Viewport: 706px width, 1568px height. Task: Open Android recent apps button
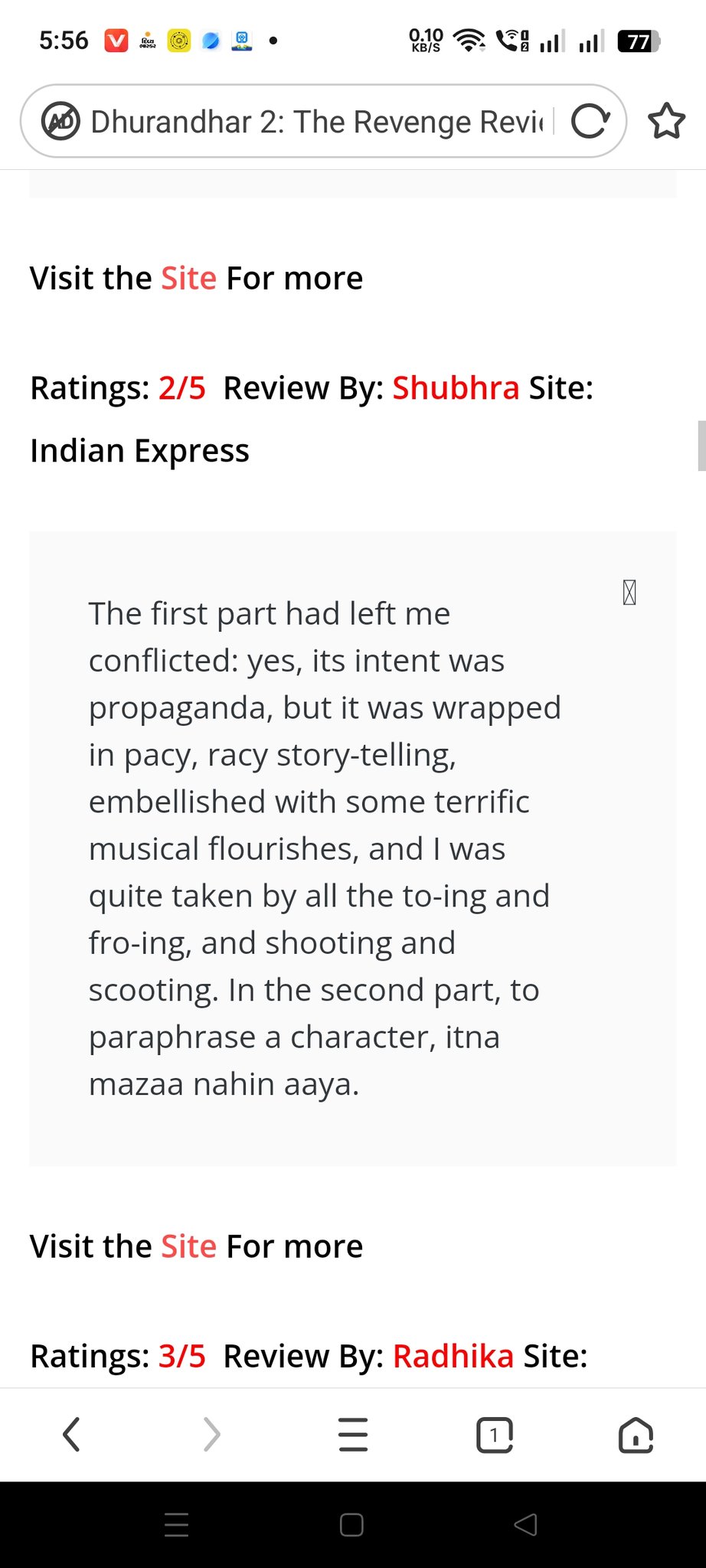point(177,1525)
